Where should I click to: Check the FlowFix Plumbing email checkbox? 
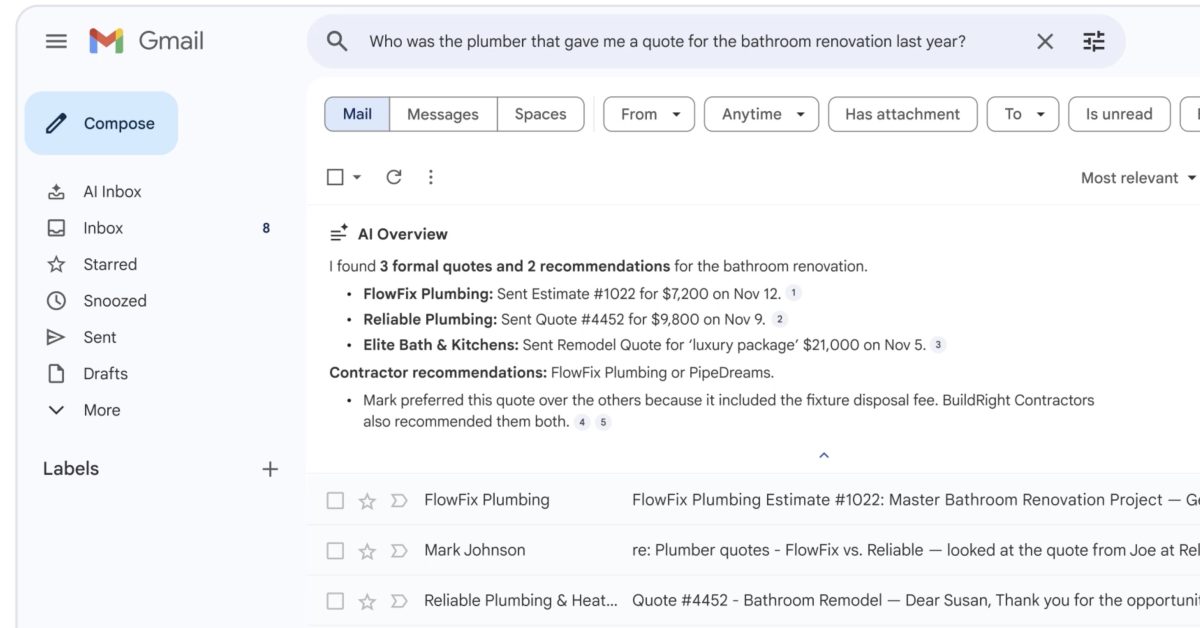pos(336,501)
